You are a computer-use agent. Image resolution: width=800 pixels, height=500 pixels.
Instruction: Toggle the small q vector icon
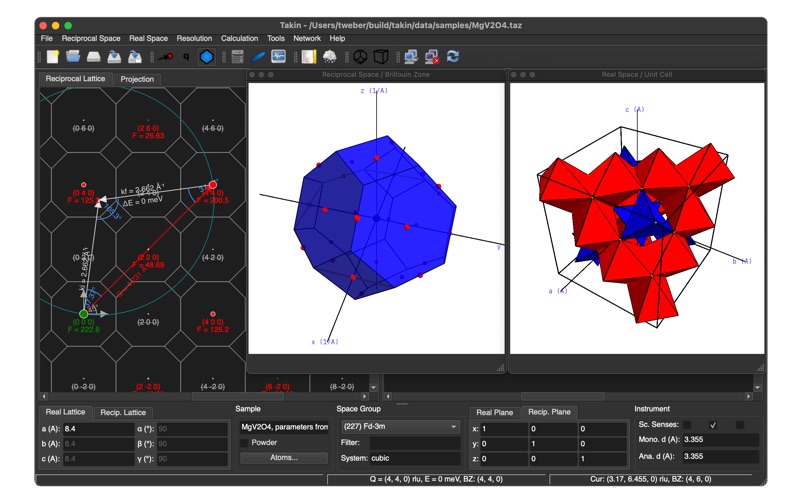[186, 57]
